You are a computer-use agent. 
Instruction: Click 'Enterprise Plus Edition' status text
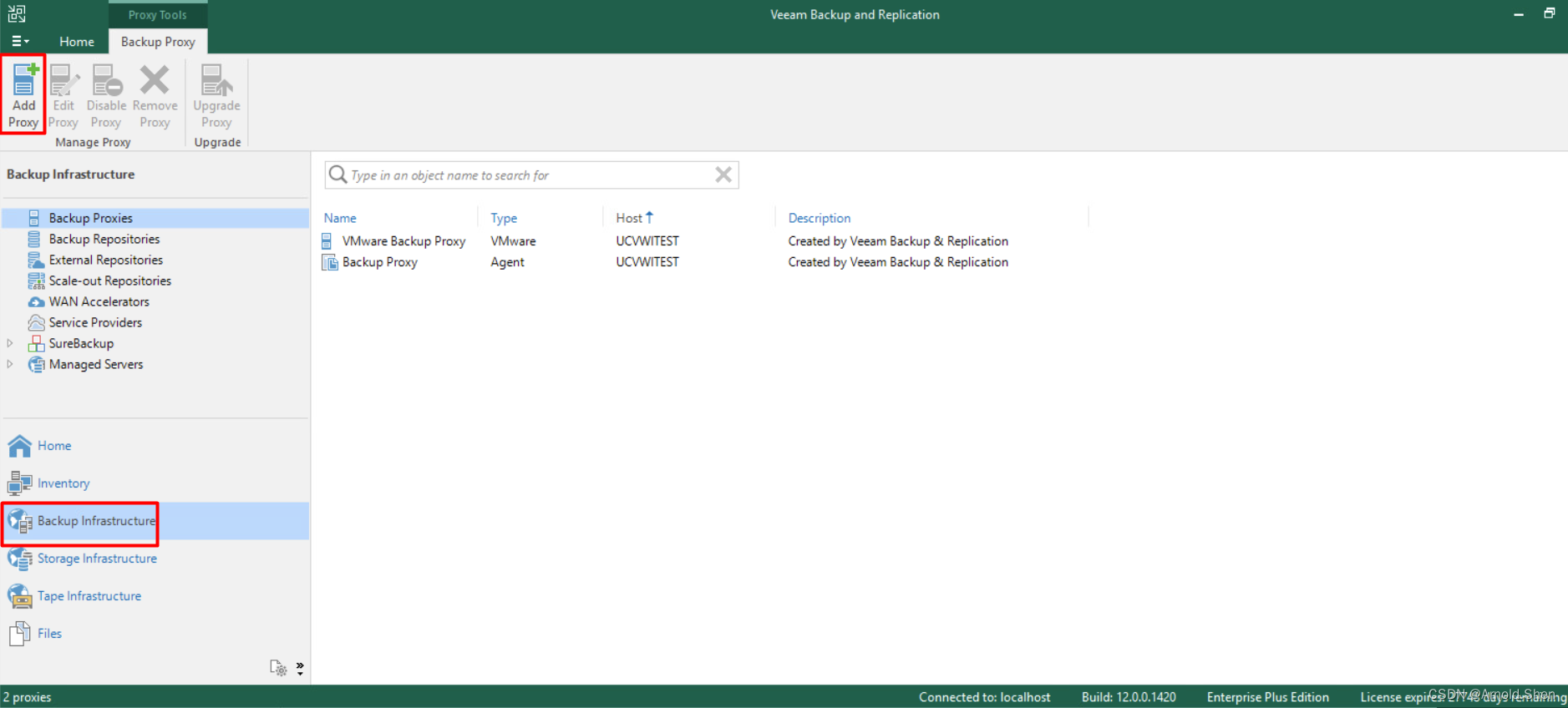click(x=1267, y=697)
